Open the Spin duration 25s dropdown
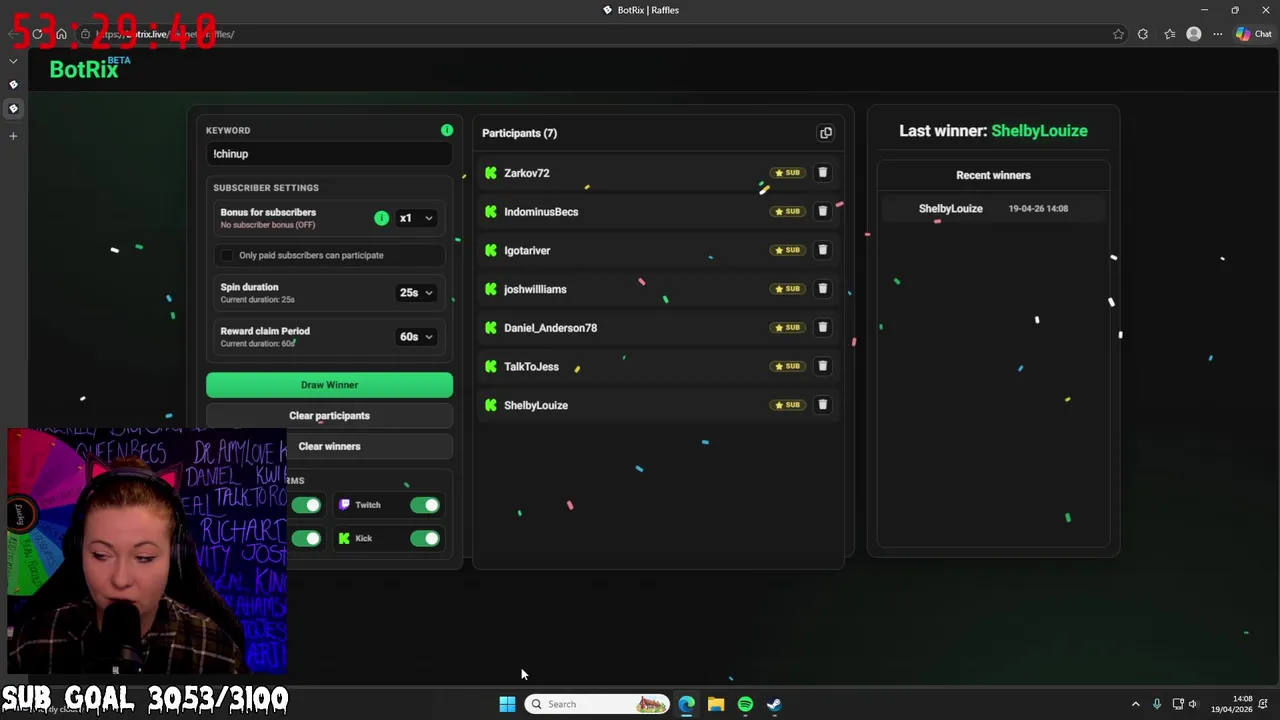 416,293
